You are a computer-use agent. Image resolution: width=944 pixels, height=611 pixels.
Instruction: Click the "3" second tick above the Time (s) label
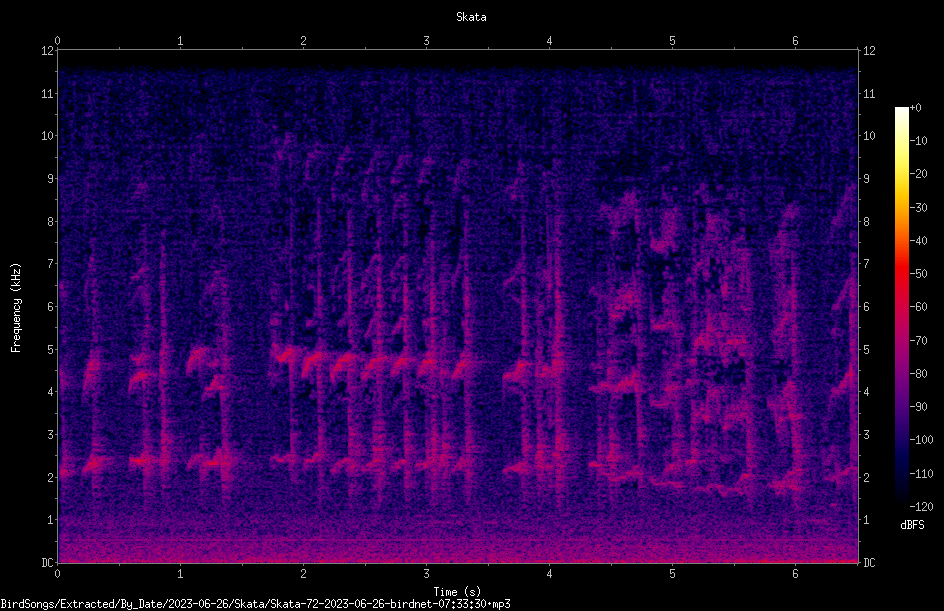(x=426, y=574)
